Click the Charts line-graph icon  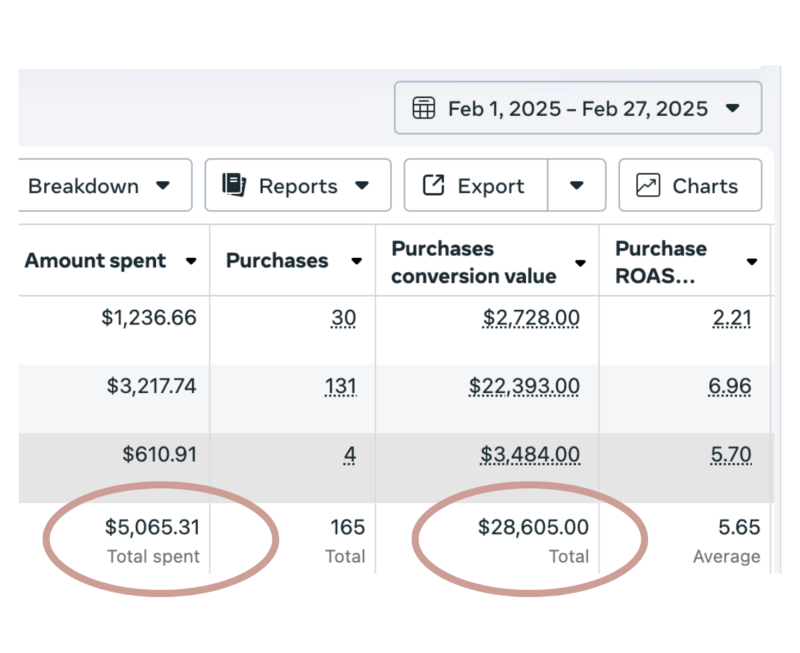click(x=648, y=185)
